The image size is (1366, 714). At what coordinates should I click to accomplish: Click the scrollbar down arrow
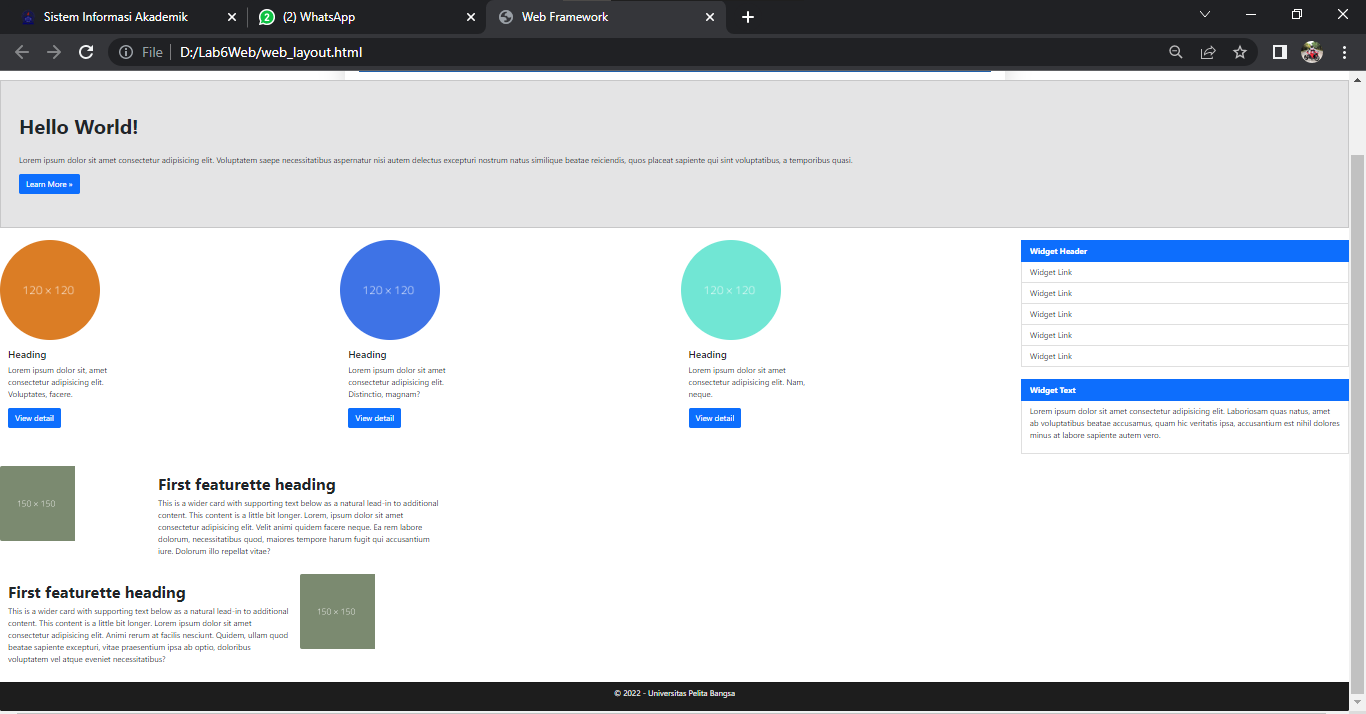coord(1357,704)
